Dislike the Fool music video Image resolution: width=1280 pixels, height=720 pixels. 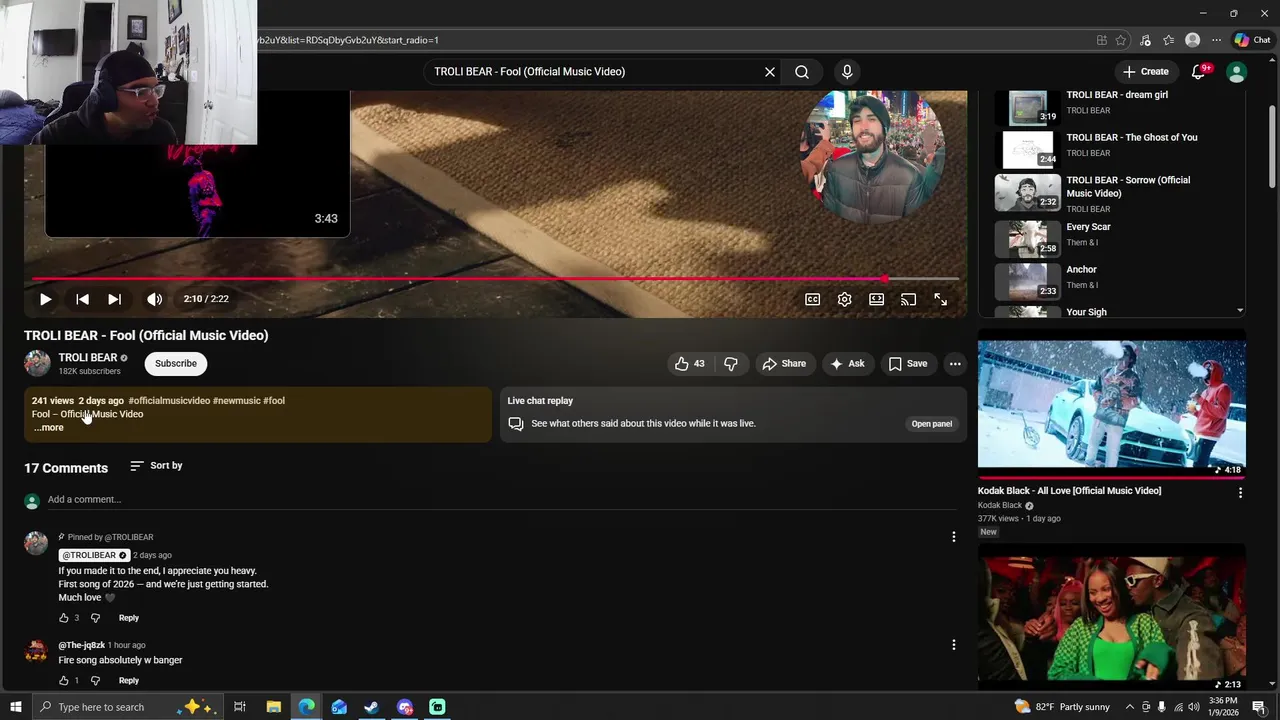(731, 364)
